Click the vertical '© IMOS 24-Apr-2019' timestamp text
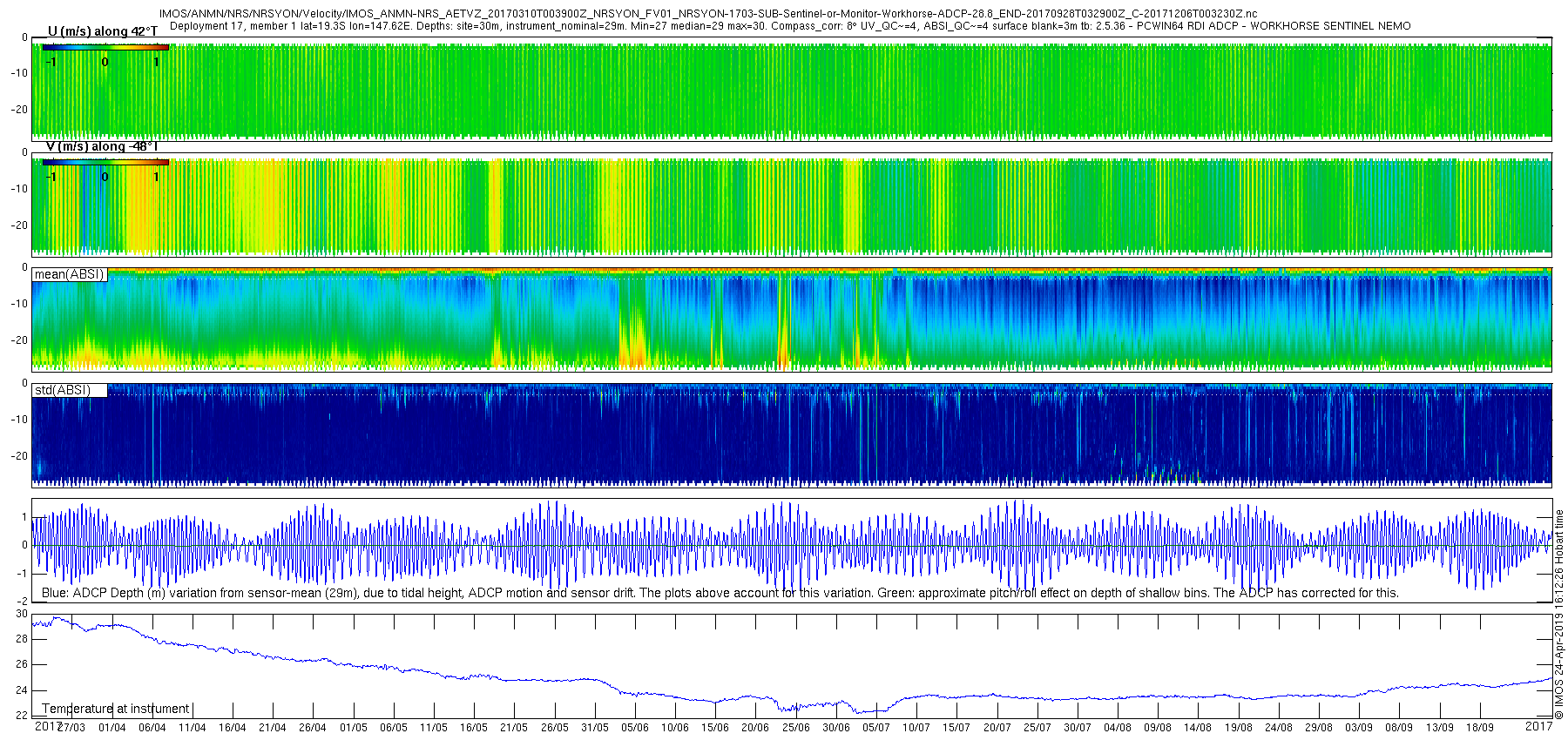 (x=1559, y=614)
